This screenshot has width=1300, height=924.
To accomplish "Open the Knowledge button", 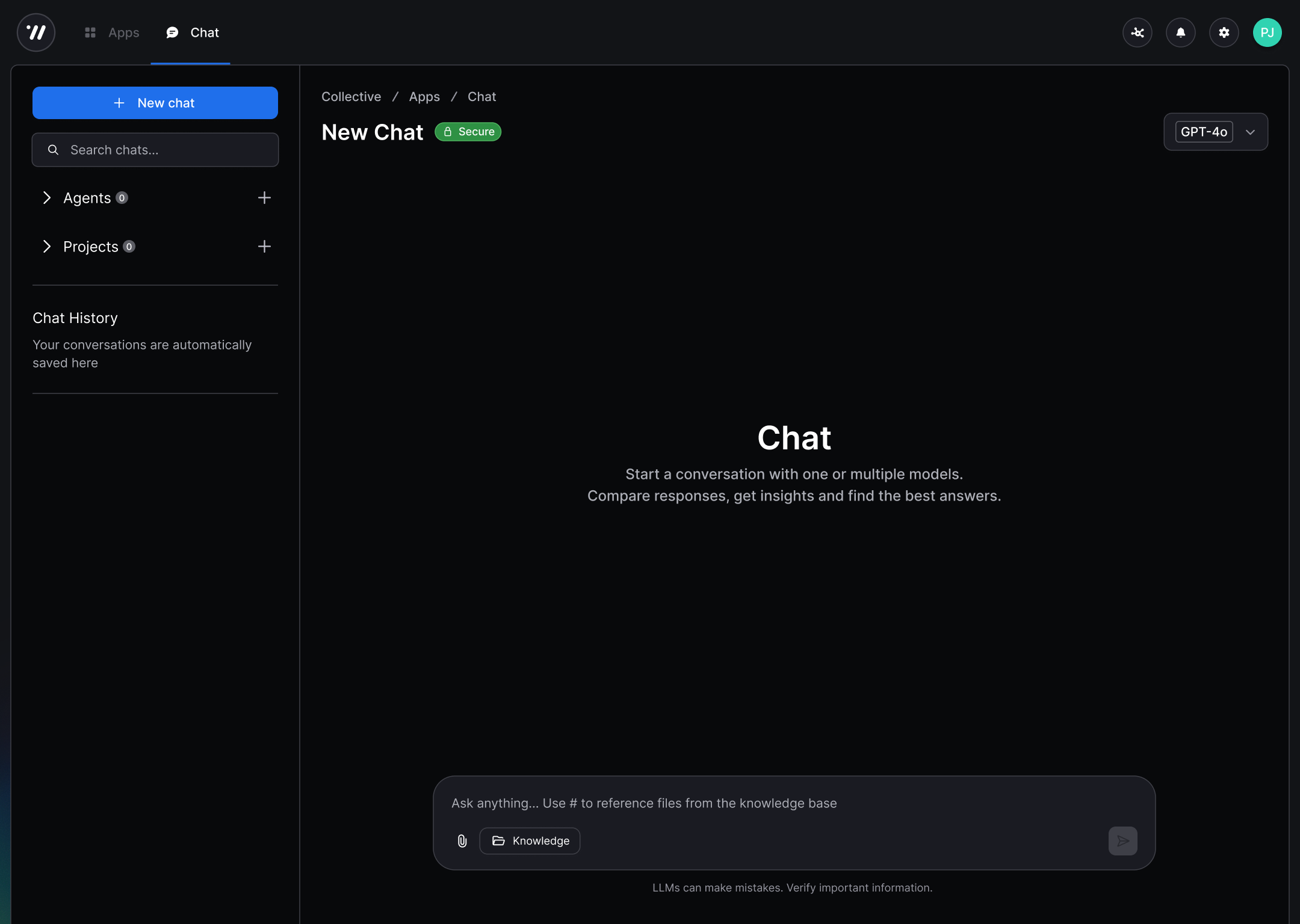I will [530, 841].
